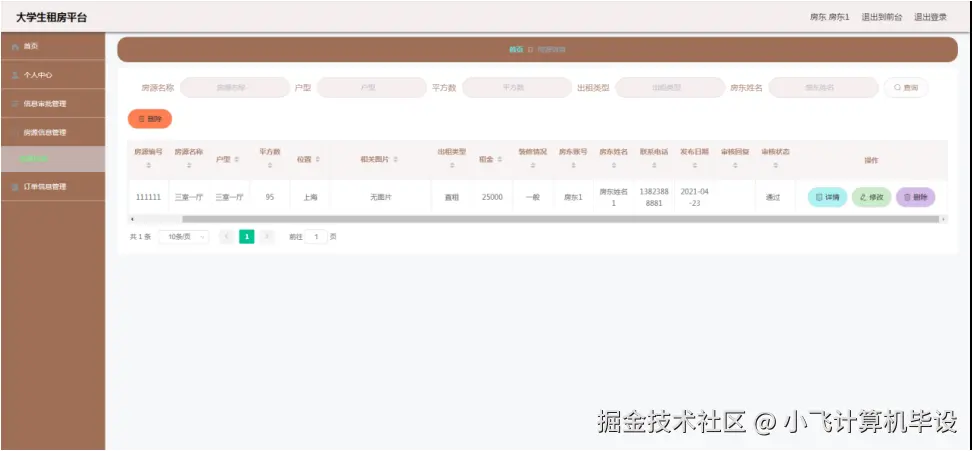Collapse the 房源信息管理 sidebar menu
973x451 pixels.
coord(53,132)
